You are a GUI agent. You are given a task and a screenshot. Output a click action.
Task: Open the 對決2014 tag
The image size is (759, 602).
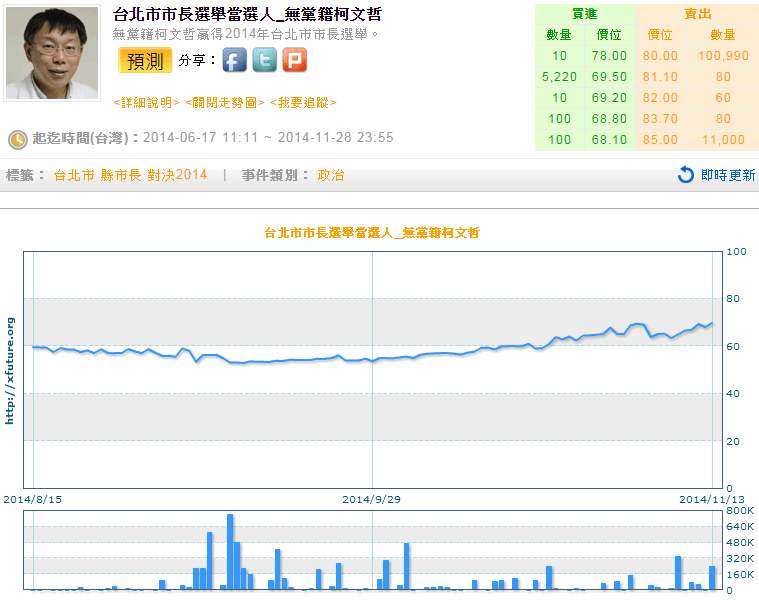(177, 175)
